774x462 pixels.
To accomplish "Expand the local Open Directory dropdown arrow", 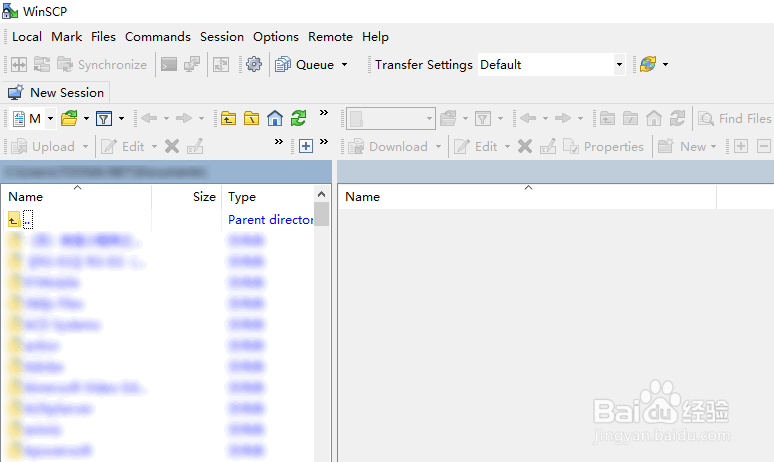I will coord(86,118).
